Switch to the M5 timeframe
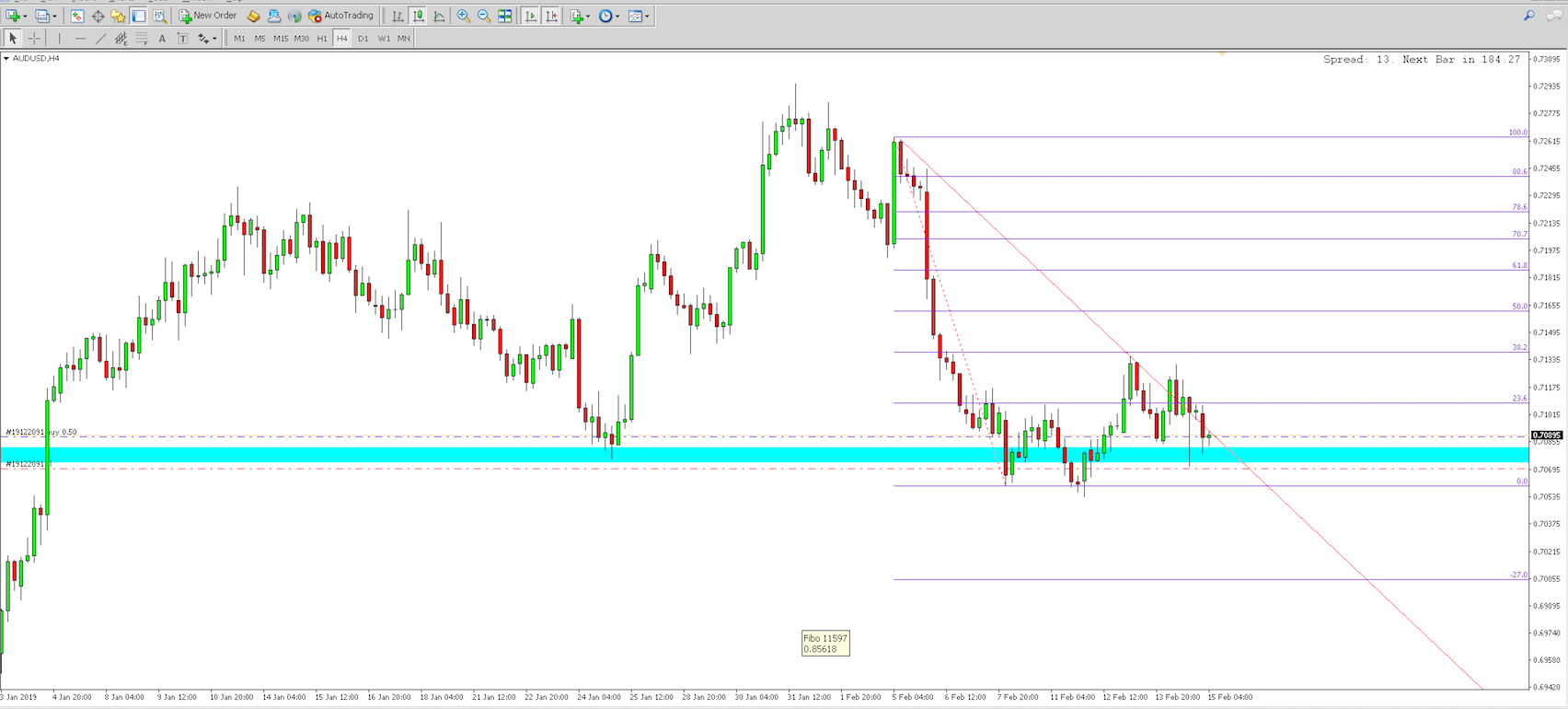 tap(259, 38)
